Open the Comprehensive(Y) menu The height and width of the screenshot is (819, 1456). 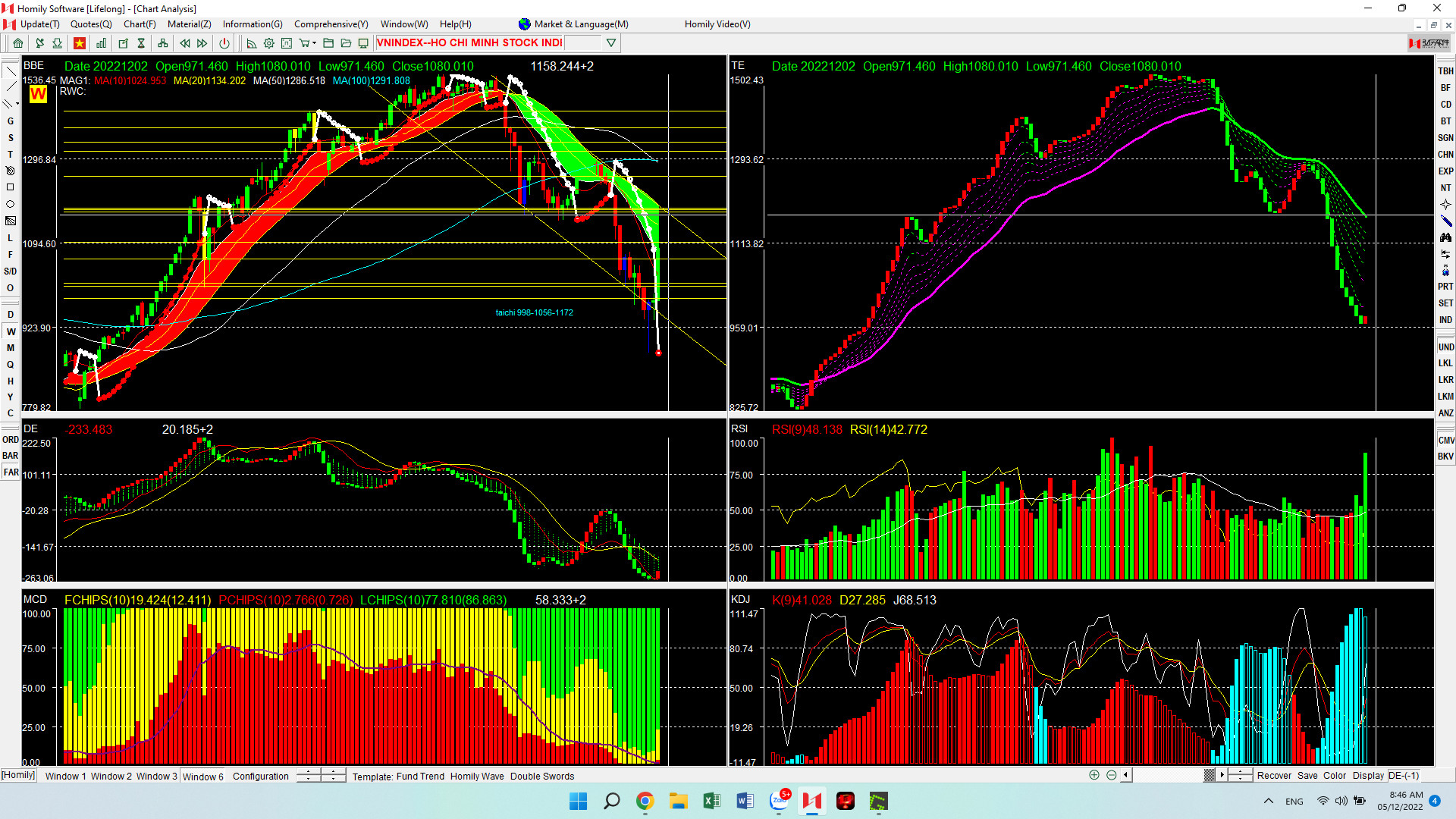click(331, 24)
